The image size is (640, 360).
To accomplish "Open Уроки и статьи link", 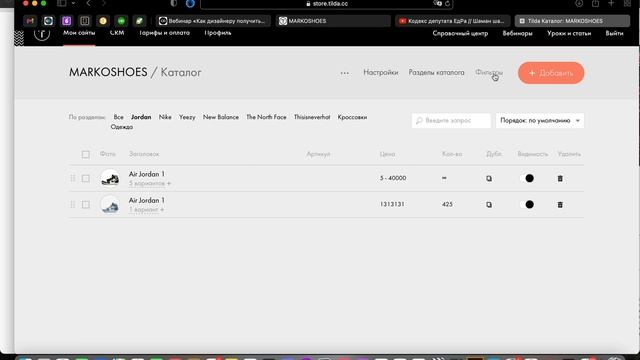I will (x=569, y=33).
